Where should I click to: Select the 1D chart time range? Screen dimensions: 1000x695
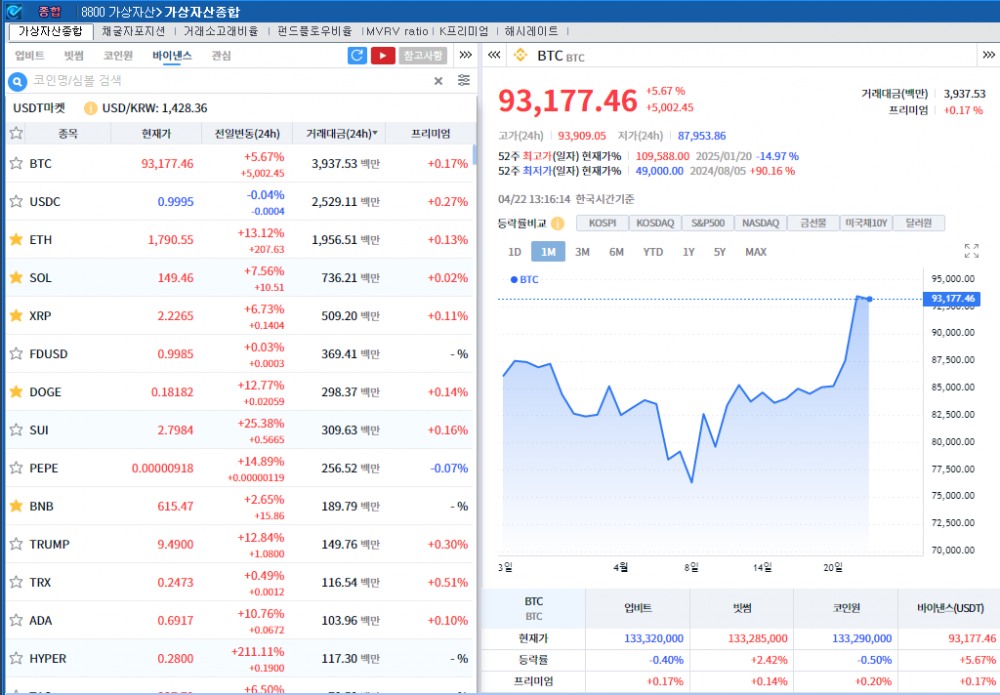tap(513, 252)
